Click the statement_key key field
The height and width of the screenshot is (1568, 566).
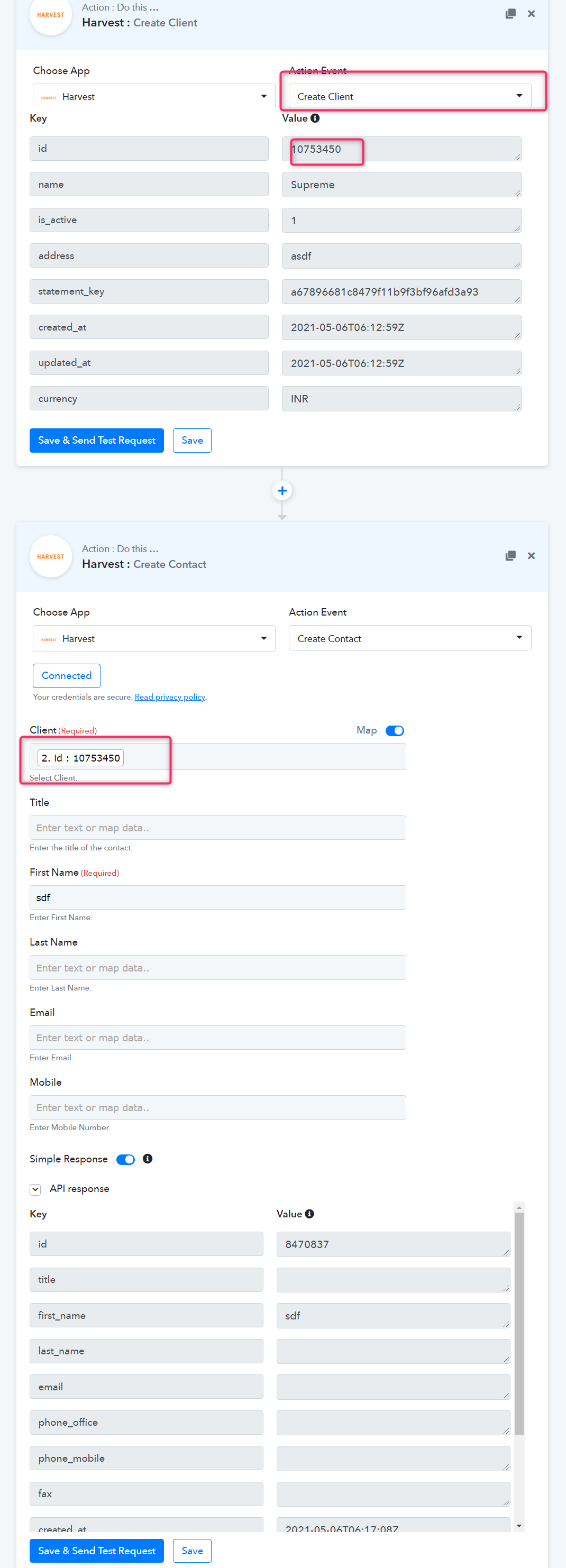click(x=149, y=291)
